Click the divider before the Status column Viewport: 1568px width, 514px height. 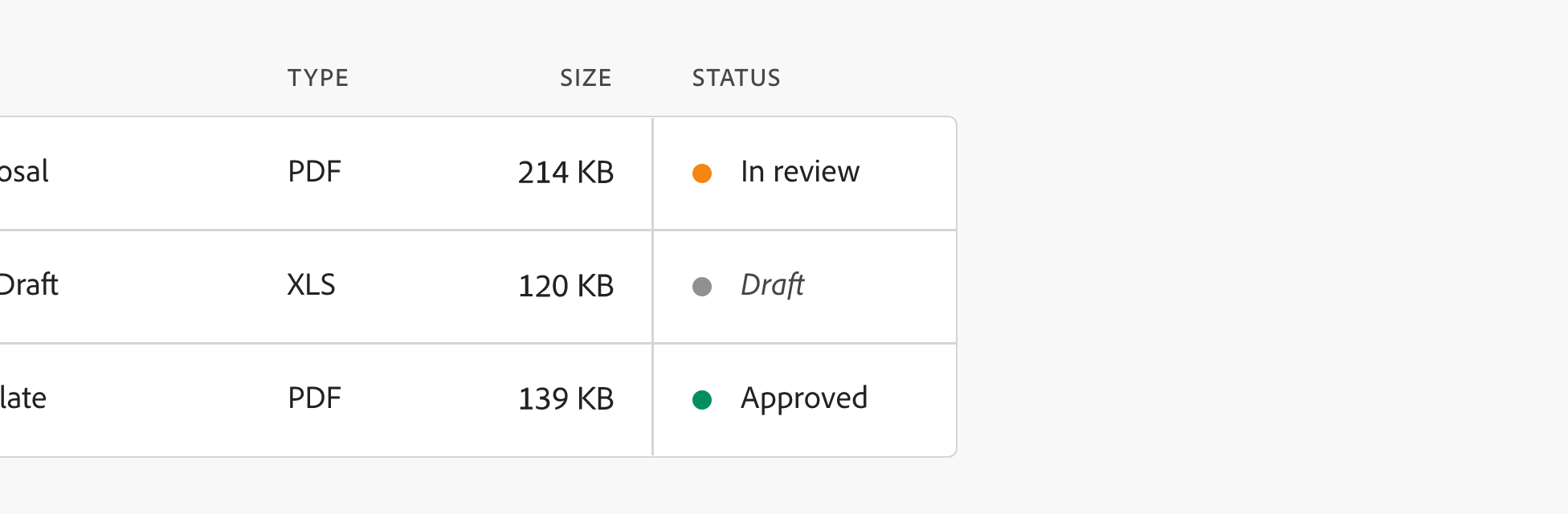coord(653,287)
